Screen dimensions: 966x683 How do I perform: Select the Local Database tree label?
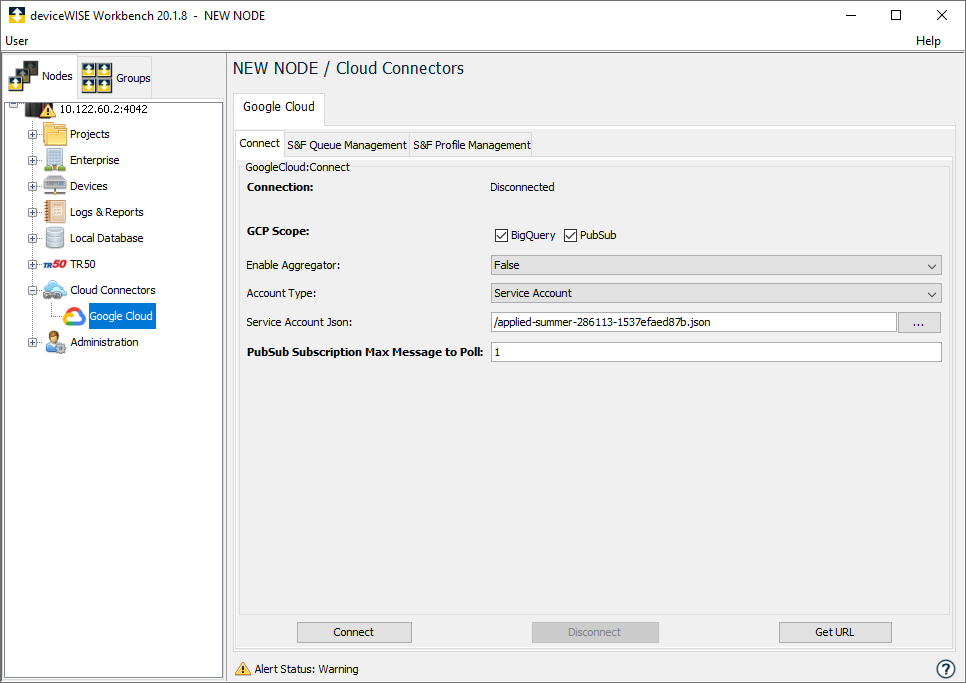click(107, 238)
